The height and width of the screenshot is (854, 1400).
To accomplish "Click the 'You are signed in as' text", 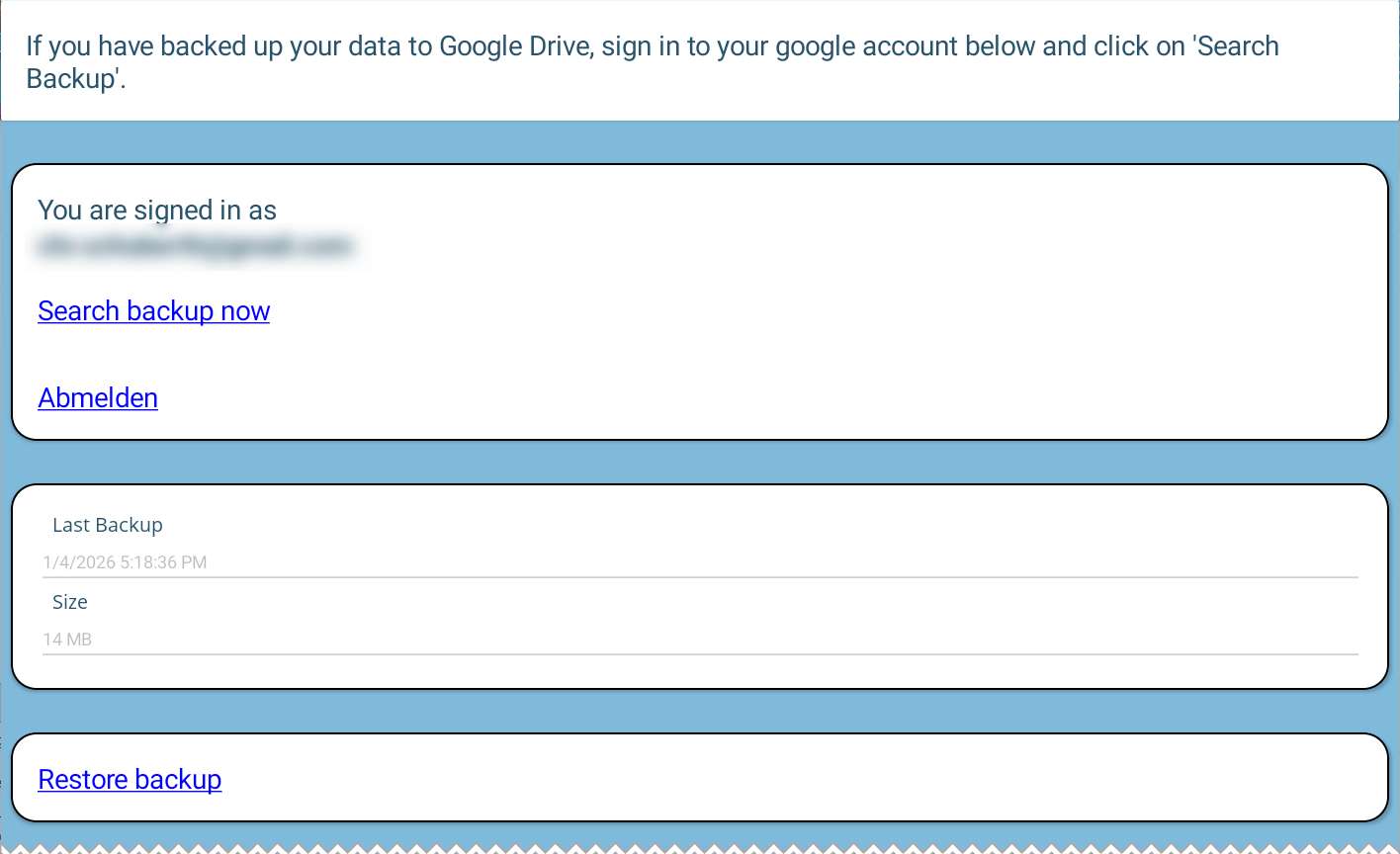I will (x=157, y=211).
